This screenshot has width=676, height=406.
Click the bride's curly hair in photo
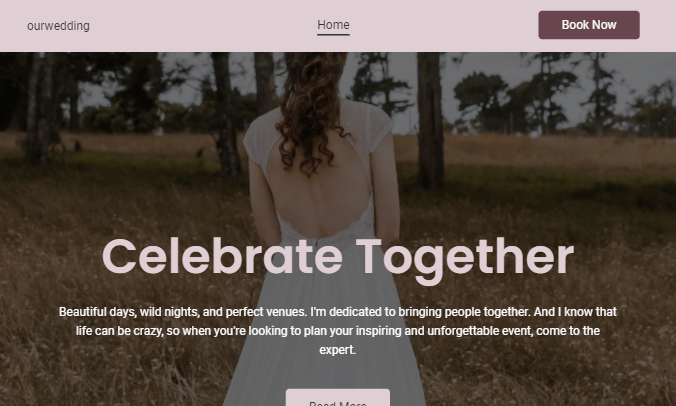(310, 112)
